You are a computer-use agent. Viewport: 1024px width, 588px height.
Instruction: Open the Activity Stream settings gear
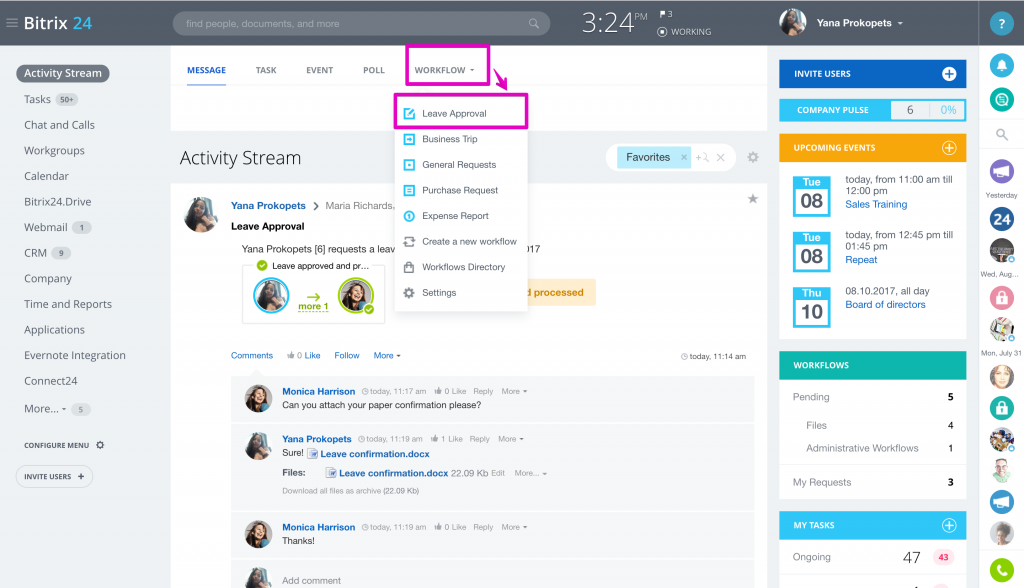click(x=753, y=157)
